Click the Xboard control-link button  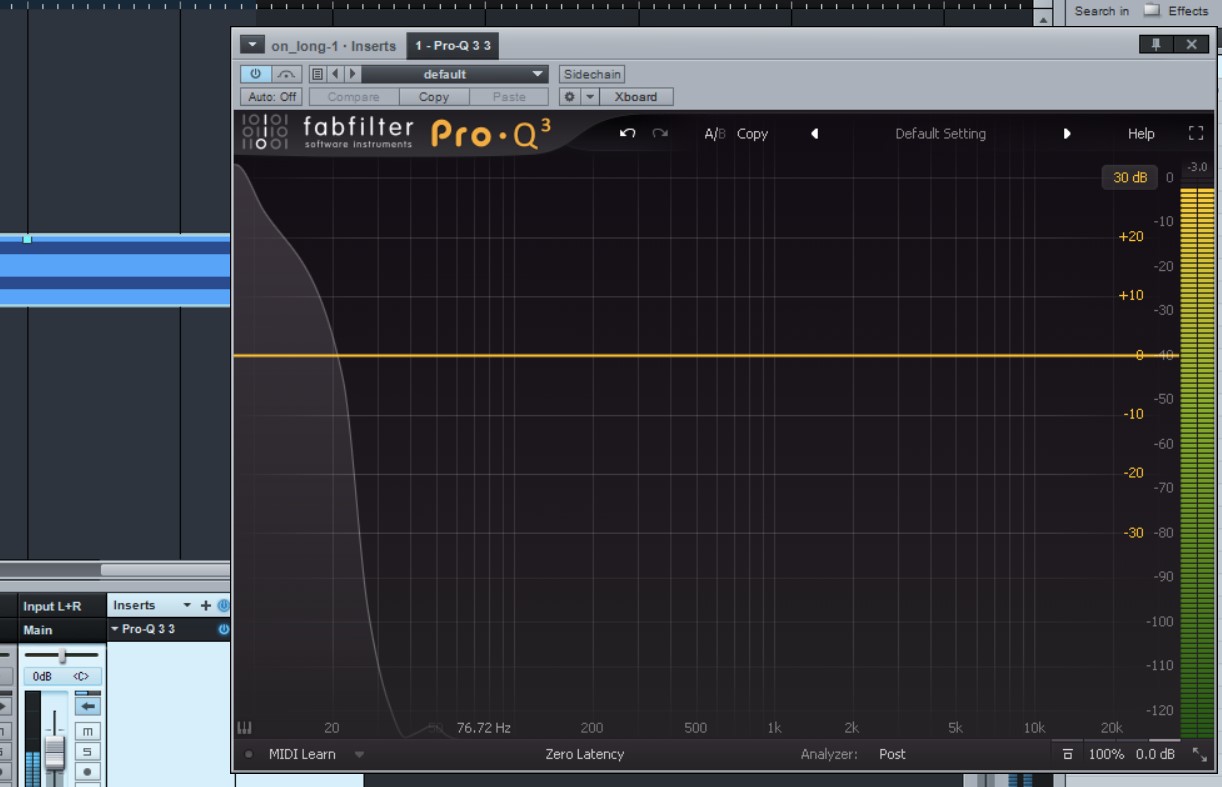click(636, 97)
